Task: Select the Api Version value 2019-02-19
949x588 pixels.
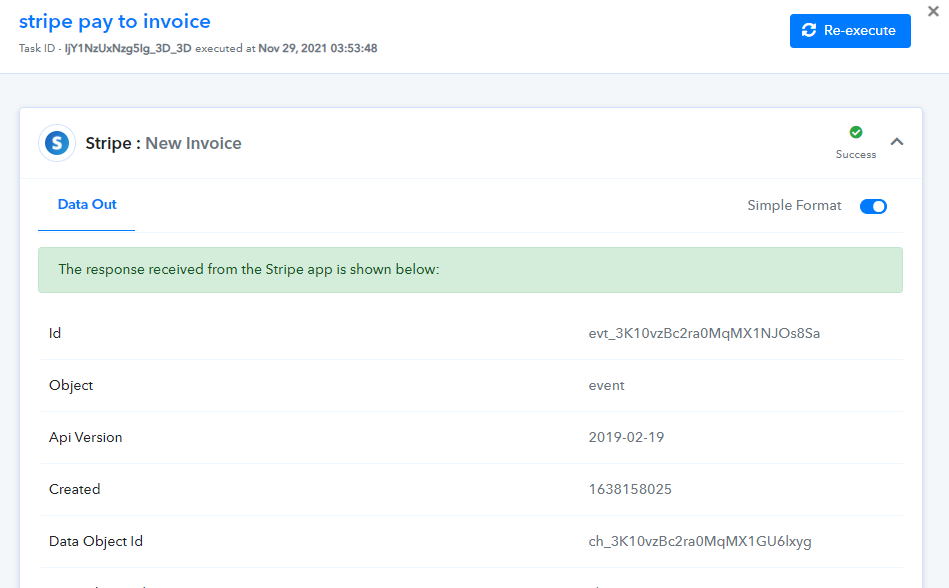Action: point(626,437)
